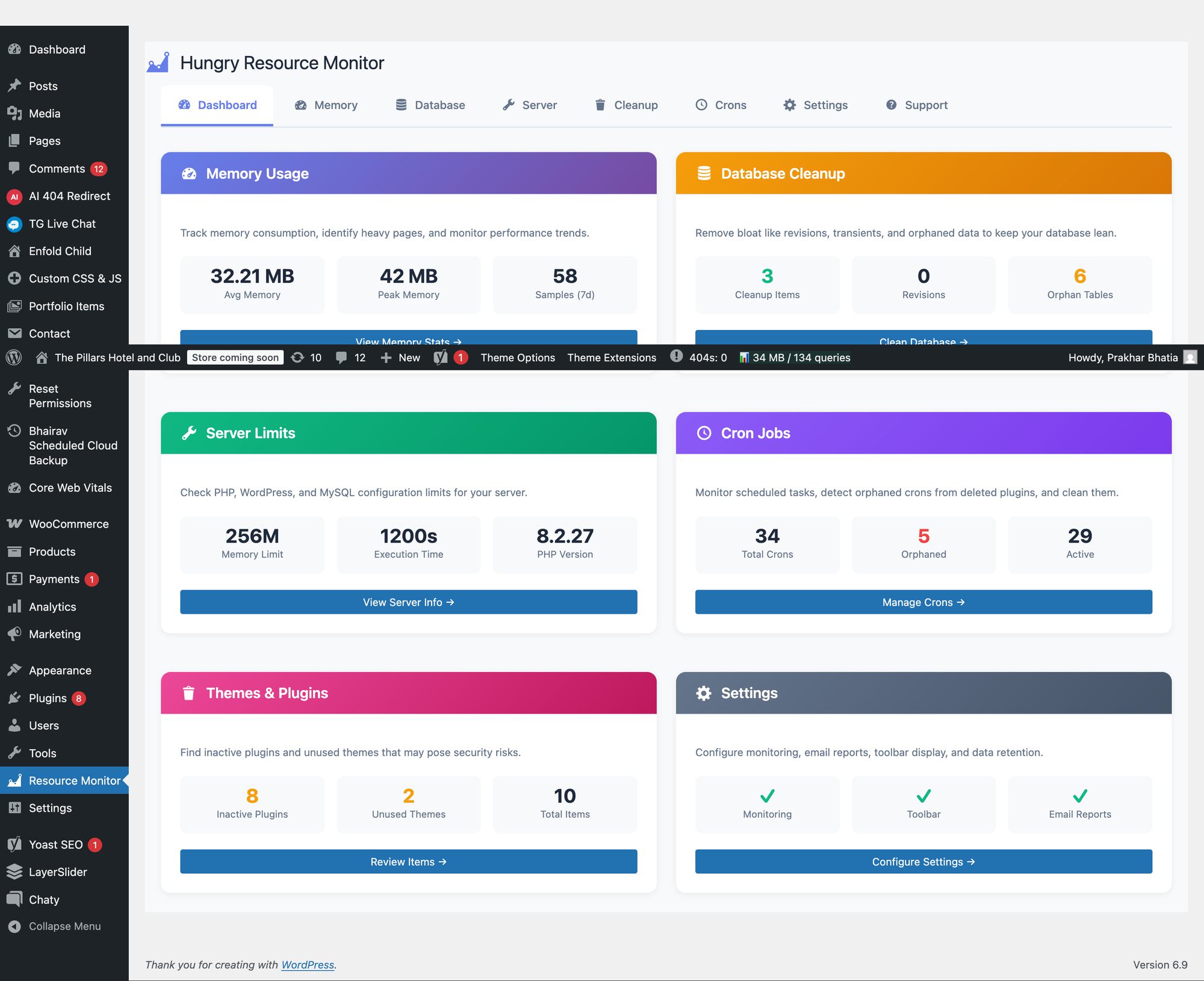Toggle the Toolbar setting checkmark
The height and width of the screenshot is (981, 1204).
point(923,797)
